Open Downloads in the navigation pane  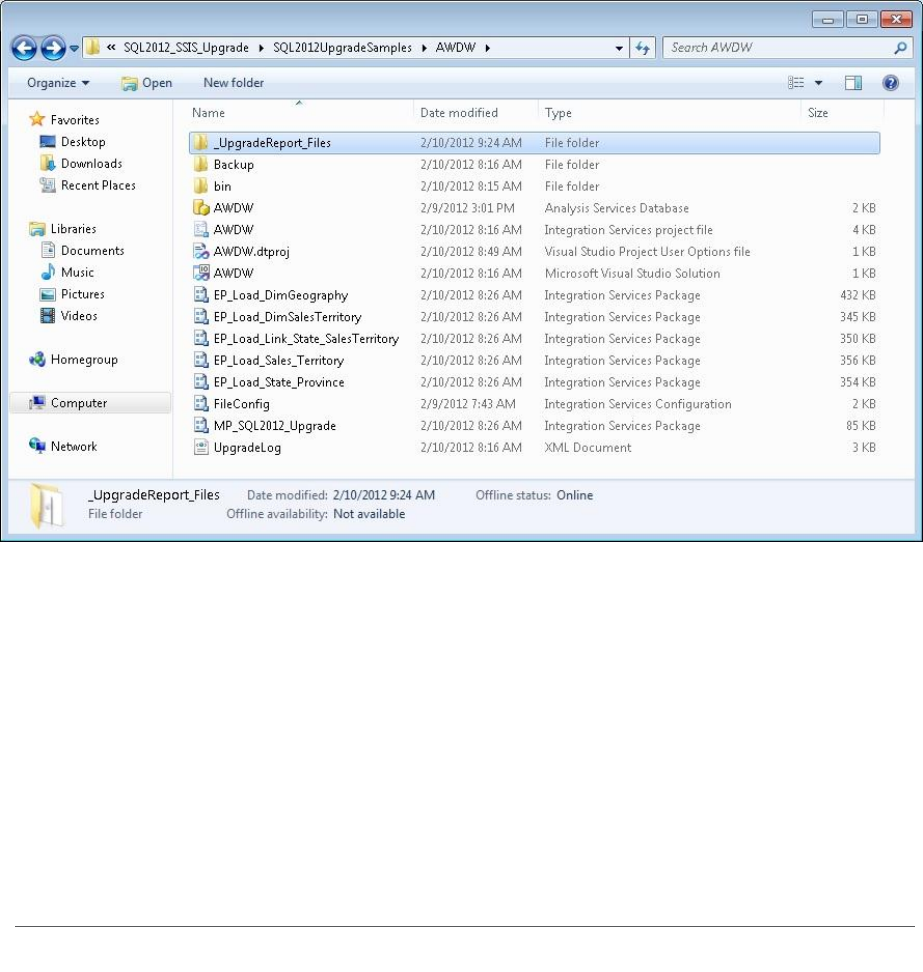[x=91, y=164]
